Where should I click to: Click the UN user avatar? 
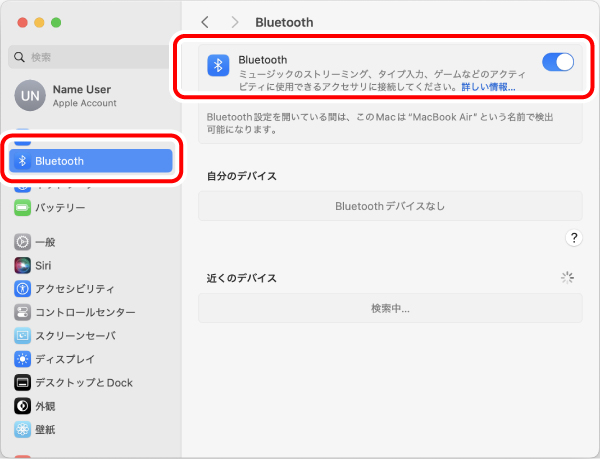click(x=27, y=96)
